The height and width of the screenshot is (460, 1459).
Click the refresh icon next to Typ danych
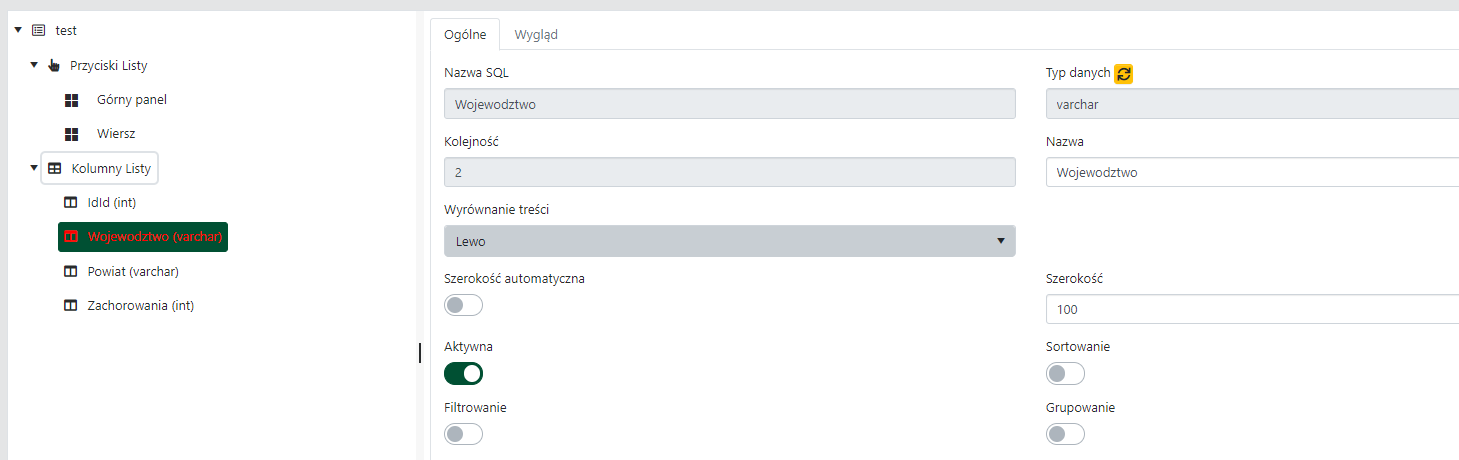point(1124,73)
